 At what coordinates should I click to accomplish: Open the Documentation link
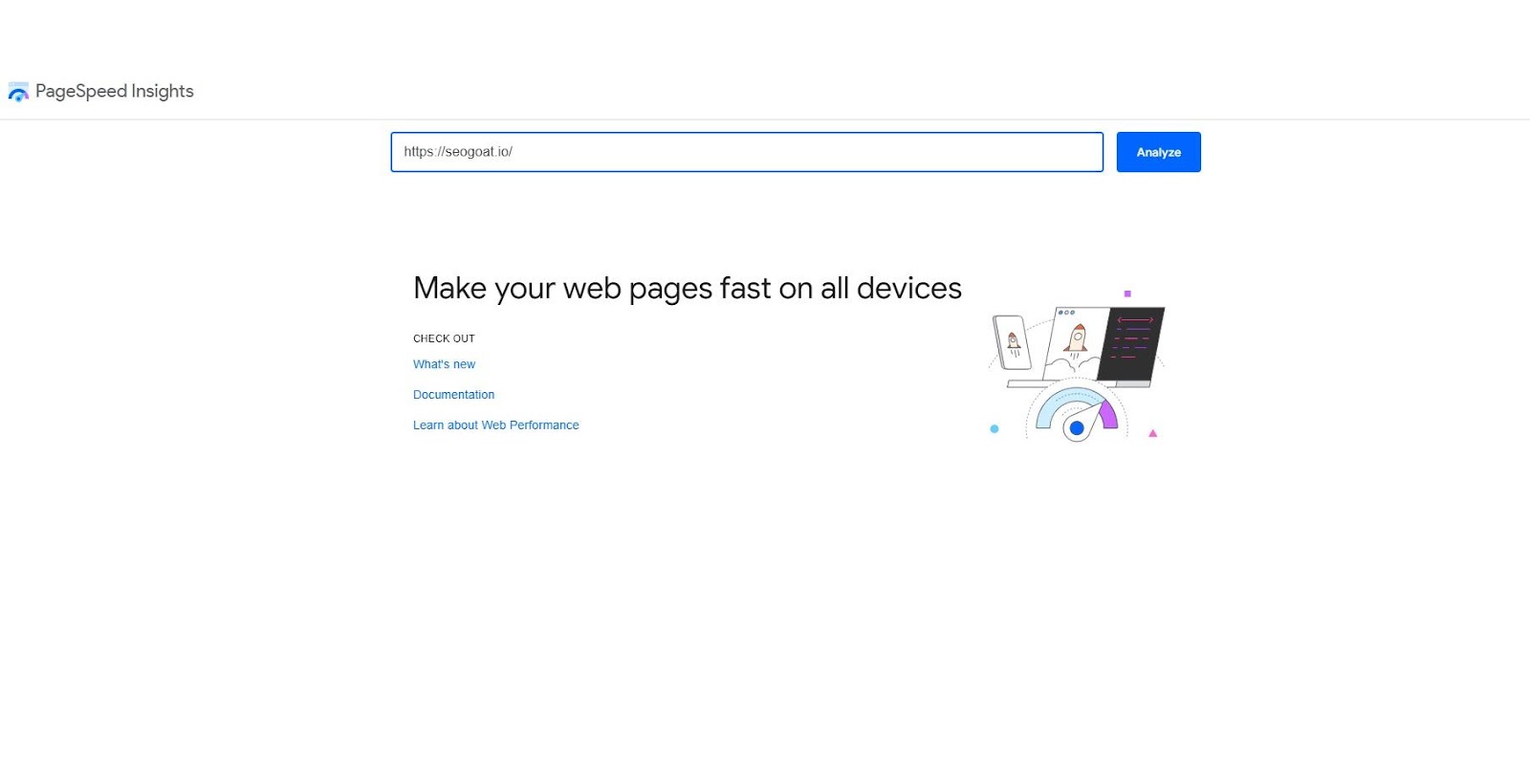pos(453,395)
